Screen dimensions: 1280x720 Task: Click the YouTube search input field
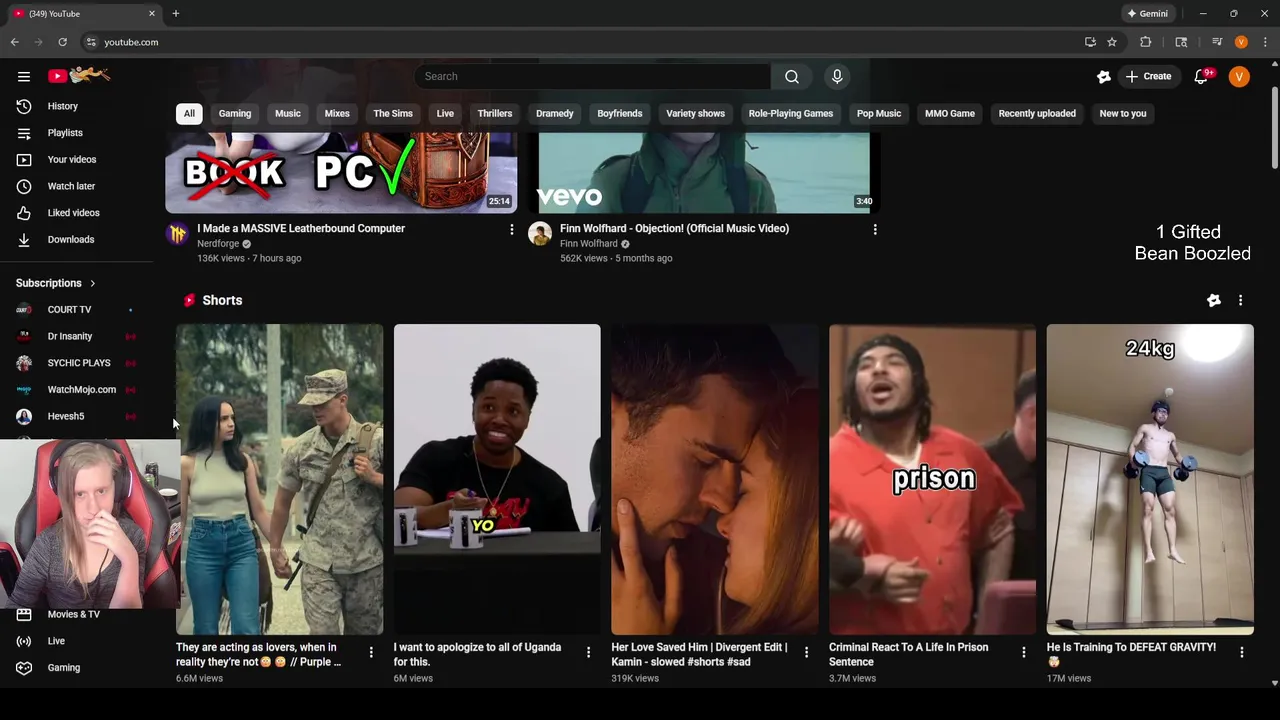click(x=592, y=76)
